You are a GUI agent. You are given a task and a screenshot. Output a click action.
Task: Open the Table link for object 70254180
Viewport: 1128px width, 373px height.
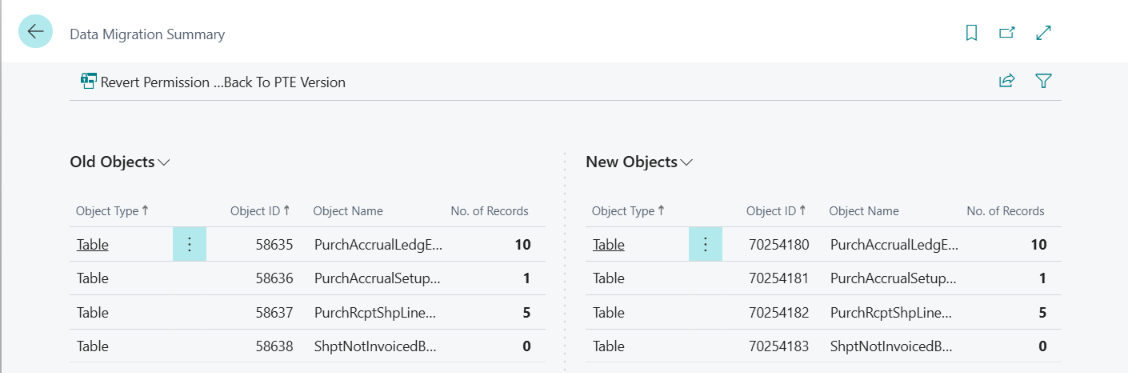[x=609, y=244]
